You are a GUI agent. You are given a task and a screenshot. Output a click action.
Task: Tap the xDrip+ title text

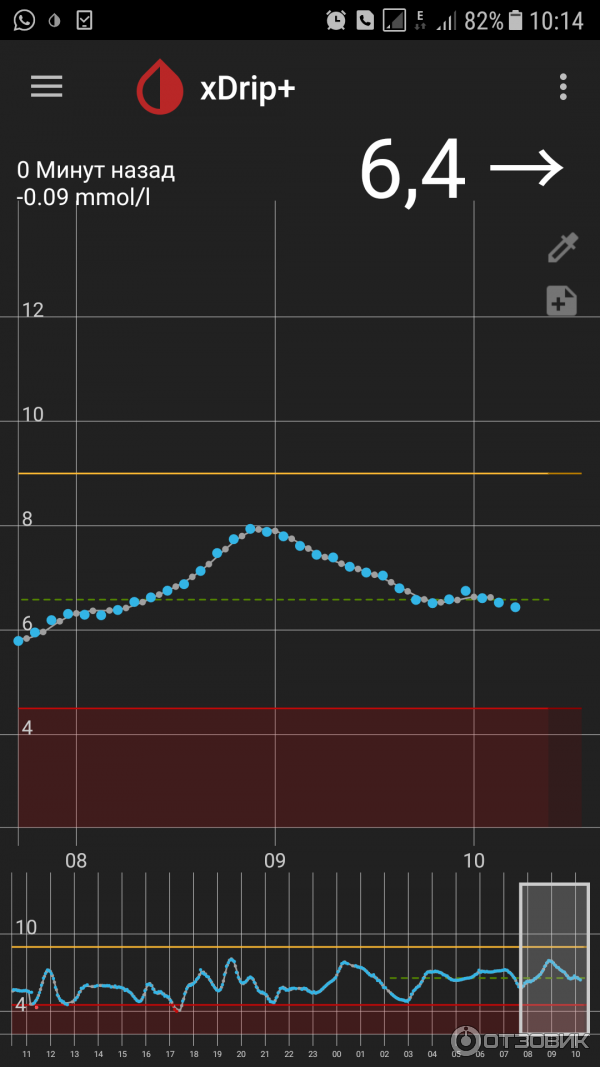pyautogui.click(x=247, y=88)
